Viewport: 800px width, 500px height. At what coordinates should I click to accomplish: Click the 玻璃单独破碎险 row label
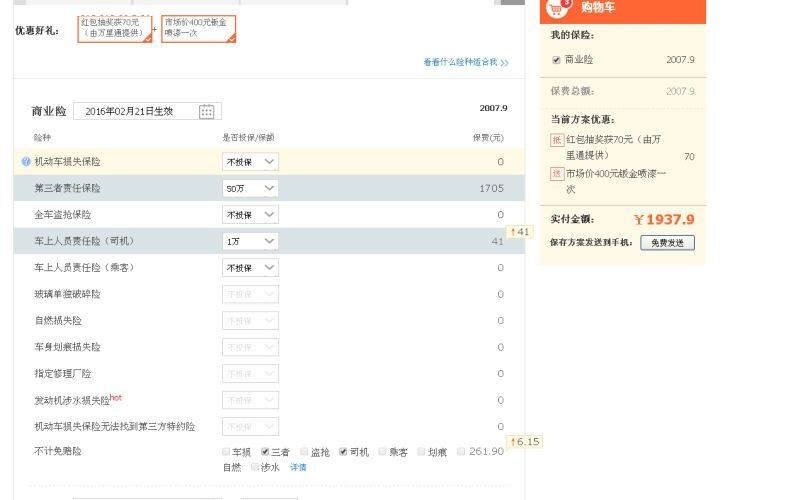pos(67,294)
